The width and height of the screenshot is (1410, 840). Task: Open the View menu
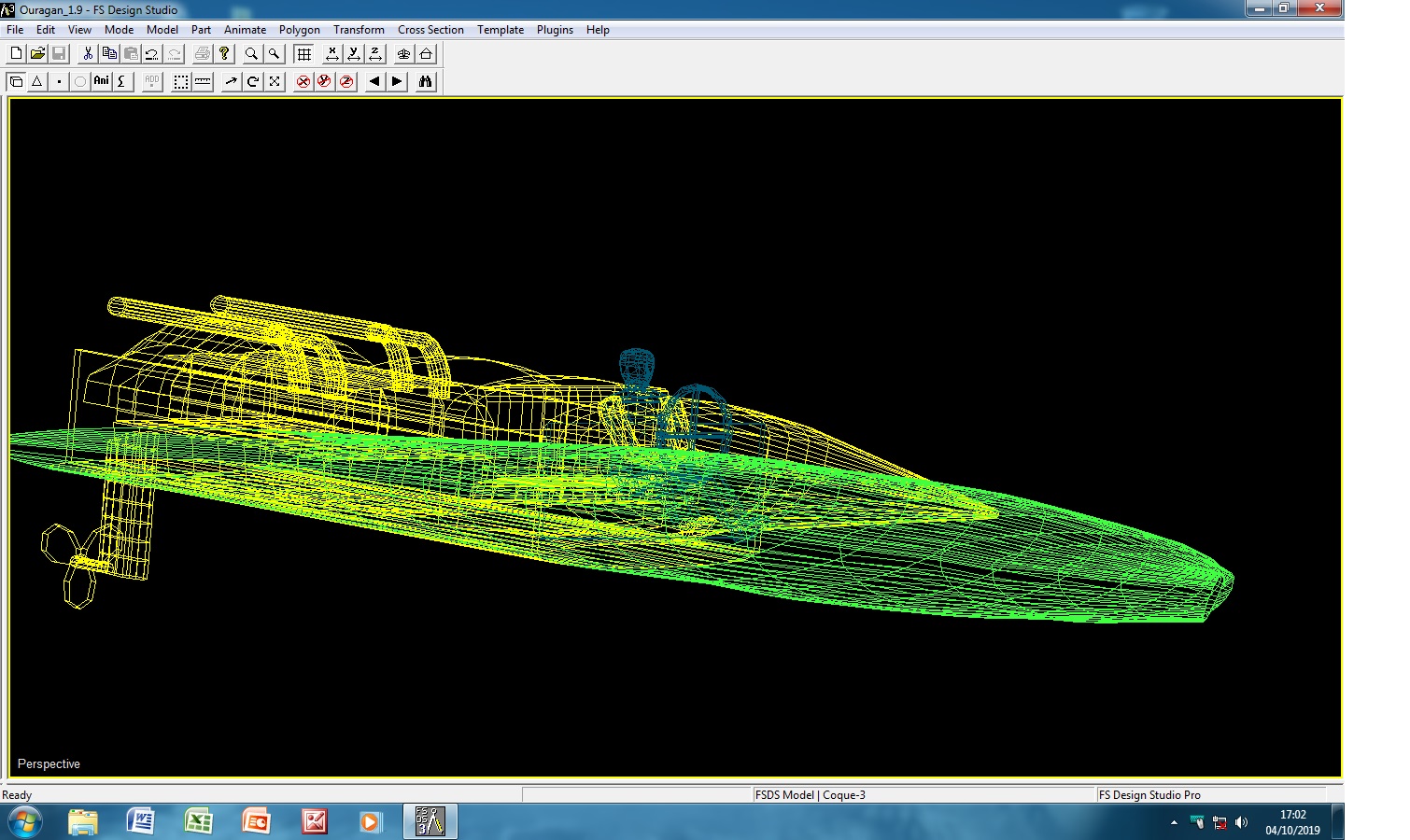click(79, 30)
